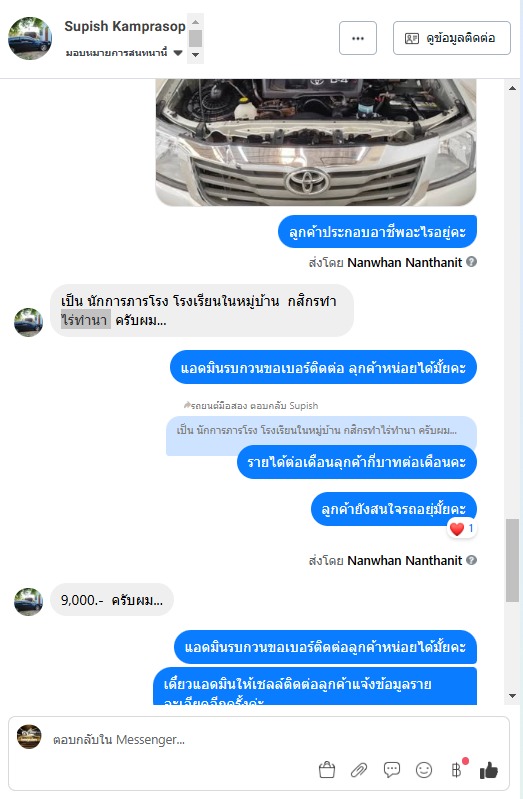Open Supish Kamprasop profile picture in header

pos(30,38)
